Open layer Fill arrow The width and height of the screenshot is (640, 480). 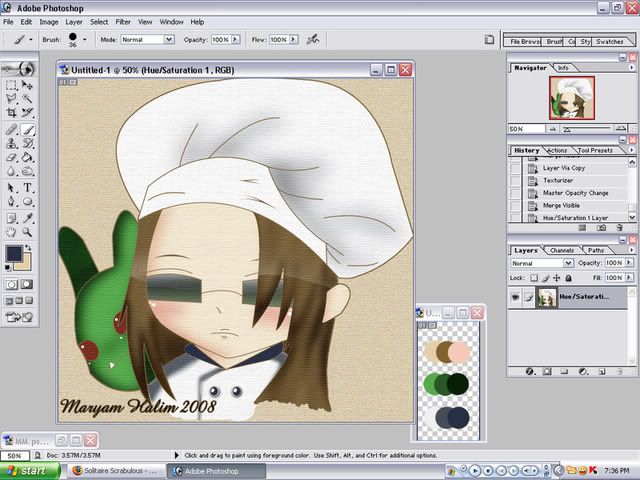(629, 278)
